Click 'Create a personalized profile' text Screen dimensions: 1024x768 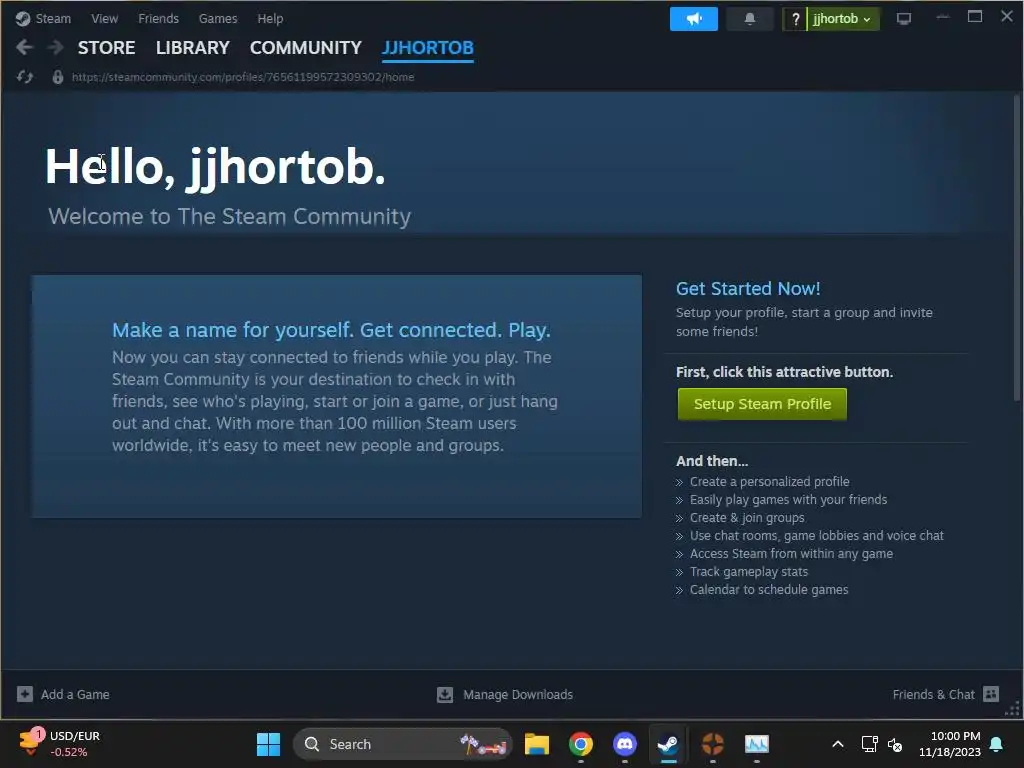[769, 481]
